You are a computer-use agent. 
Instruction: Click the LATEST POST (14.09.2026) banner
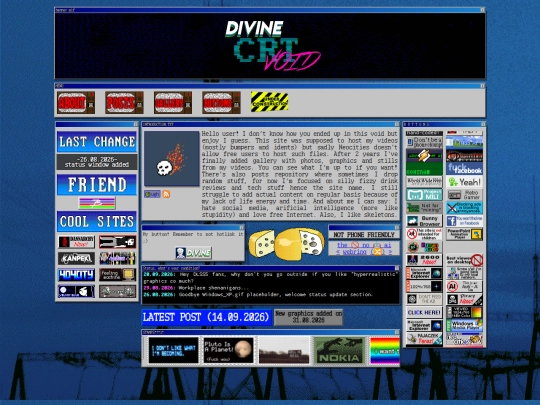tap(207, 317)
